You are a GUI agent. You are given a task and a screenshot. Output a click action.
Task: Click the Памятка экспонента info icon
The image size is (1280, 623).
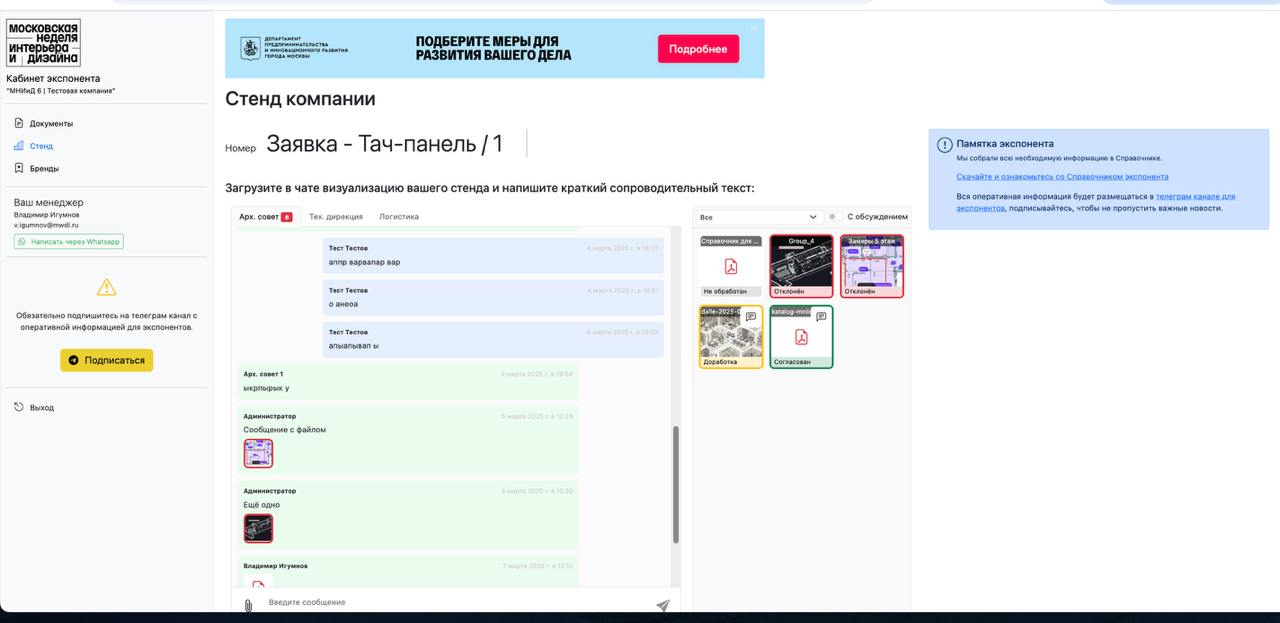click(944, 145)
